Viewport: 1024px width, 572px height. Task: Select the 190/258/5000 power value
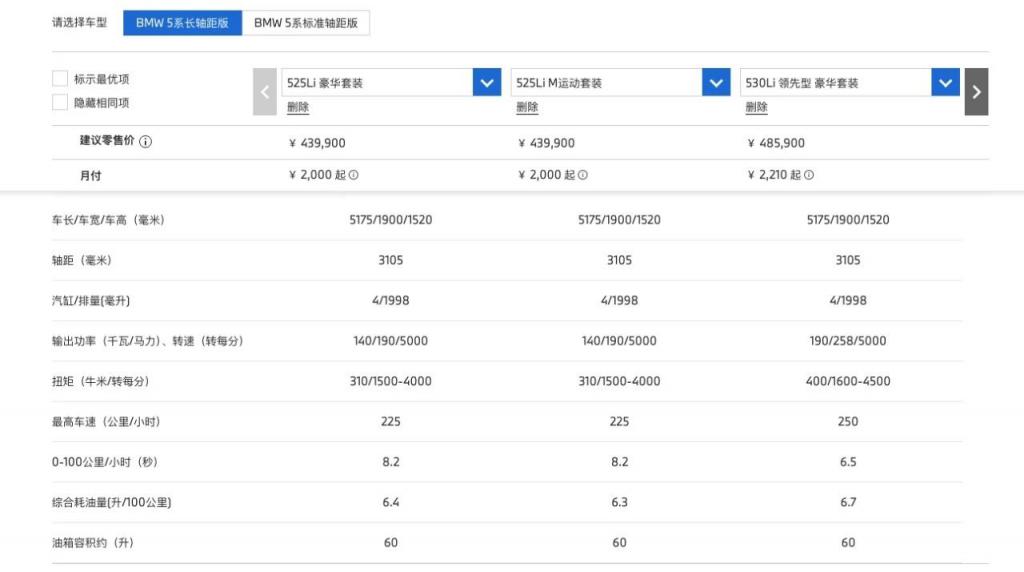(848, 341)
